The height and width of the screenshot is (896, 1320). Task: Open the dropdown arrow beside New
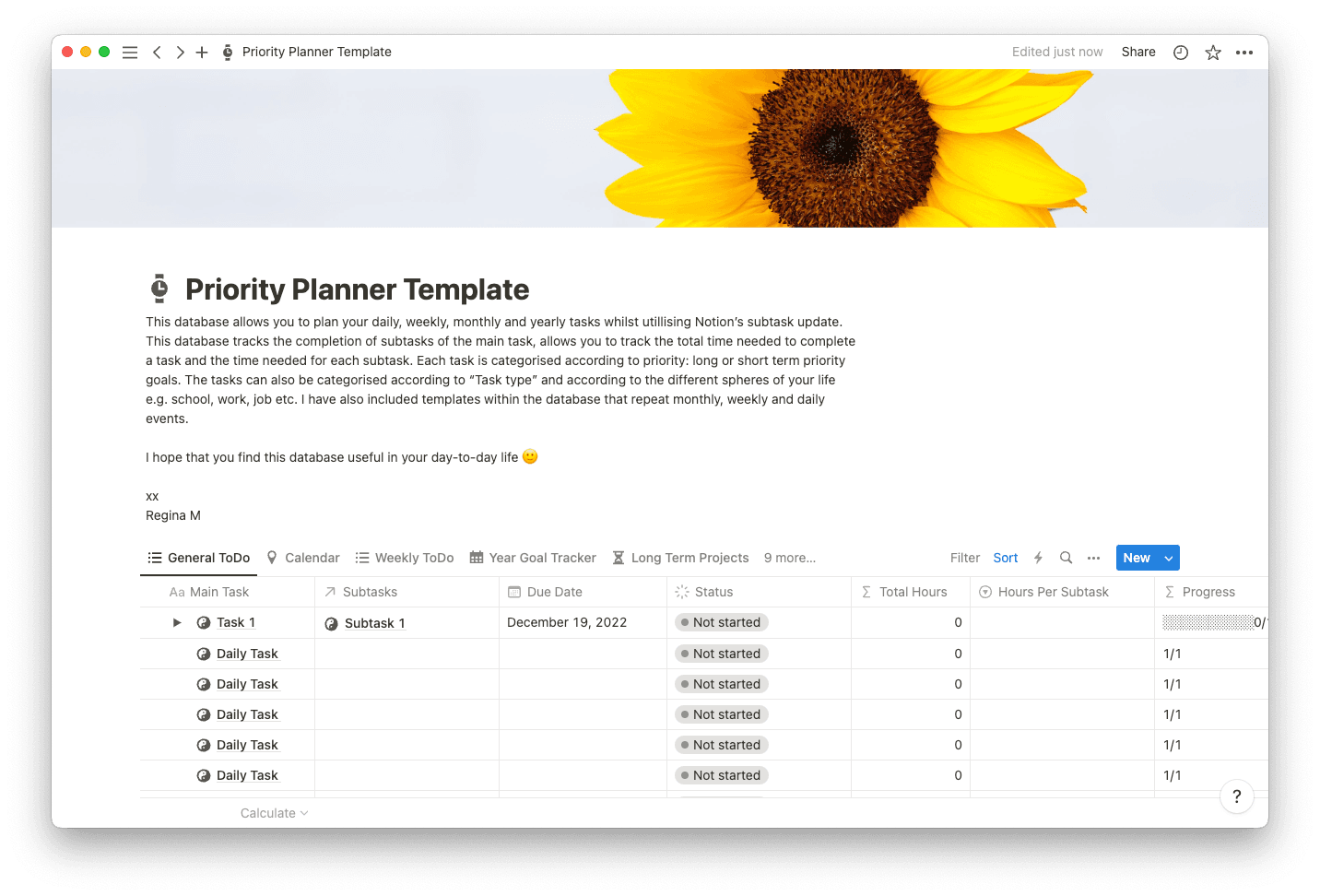point(1169,558)
